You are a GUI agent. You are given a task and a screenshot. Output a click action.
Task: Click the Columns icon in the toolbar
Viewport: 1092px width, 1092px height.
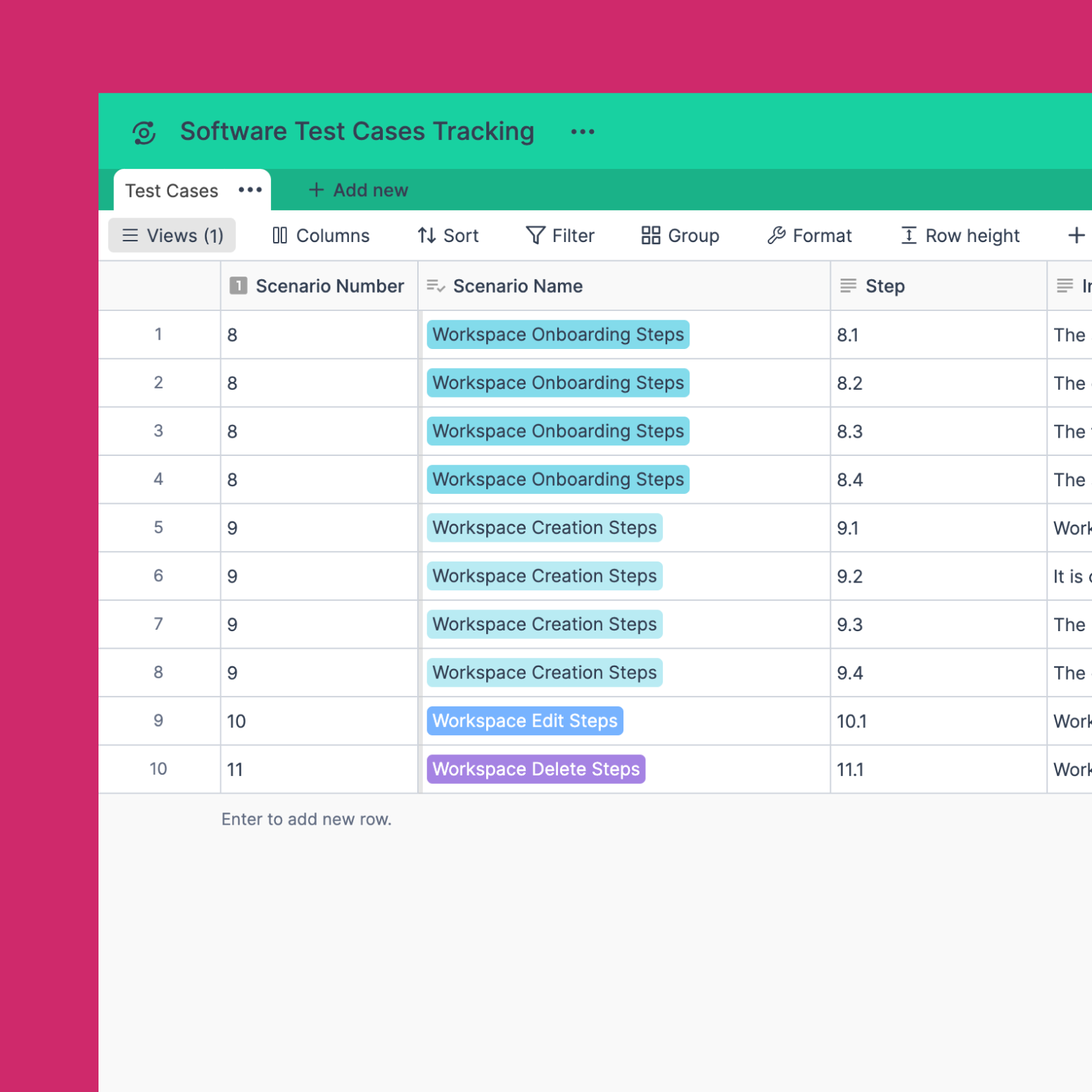coord(279,236)
